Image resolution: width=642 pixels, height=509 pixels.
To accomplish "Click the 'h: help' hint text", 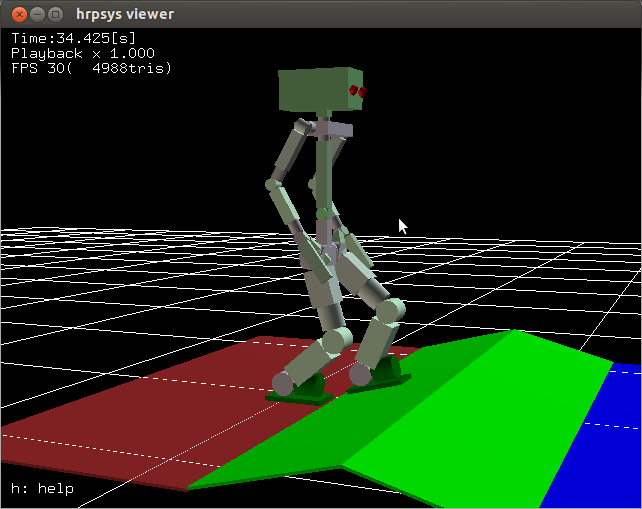I will point(42,489).
